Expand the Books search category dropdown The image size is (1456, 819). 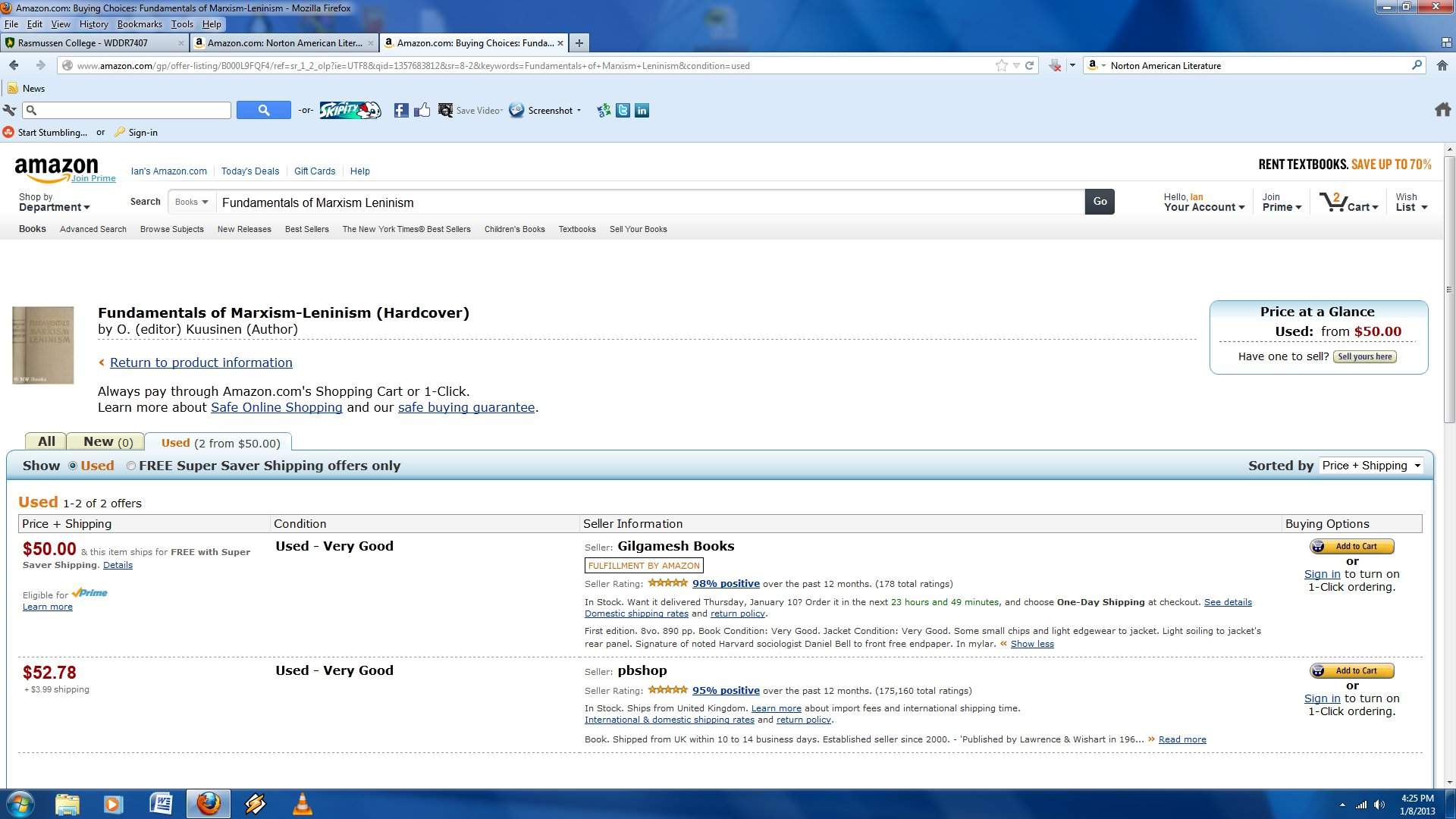point(191,202)
